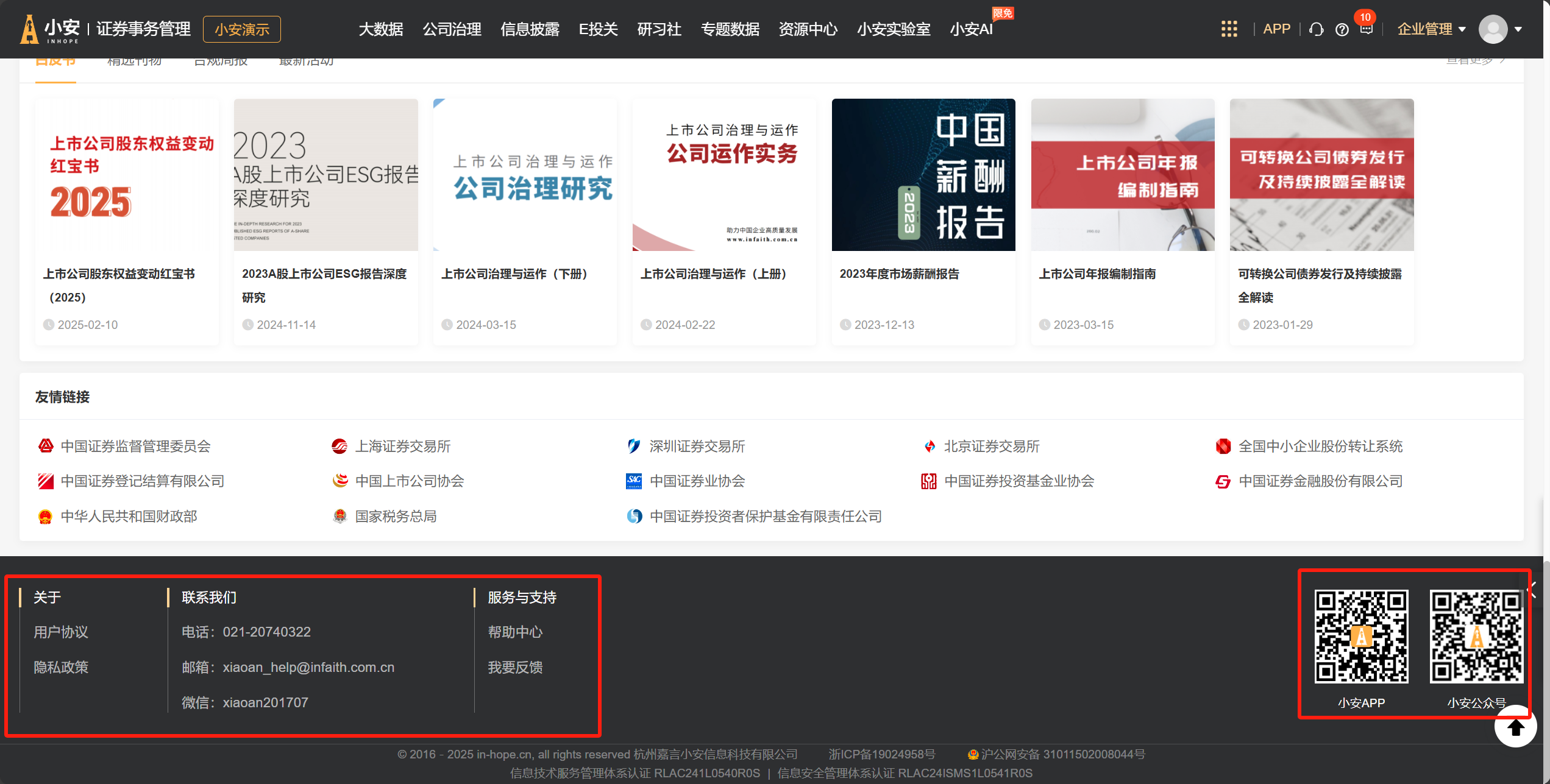Open the 公司运作实务 cover thumbnail
1550x784 pixels.
pyautogui.click(x=724, y=175)
